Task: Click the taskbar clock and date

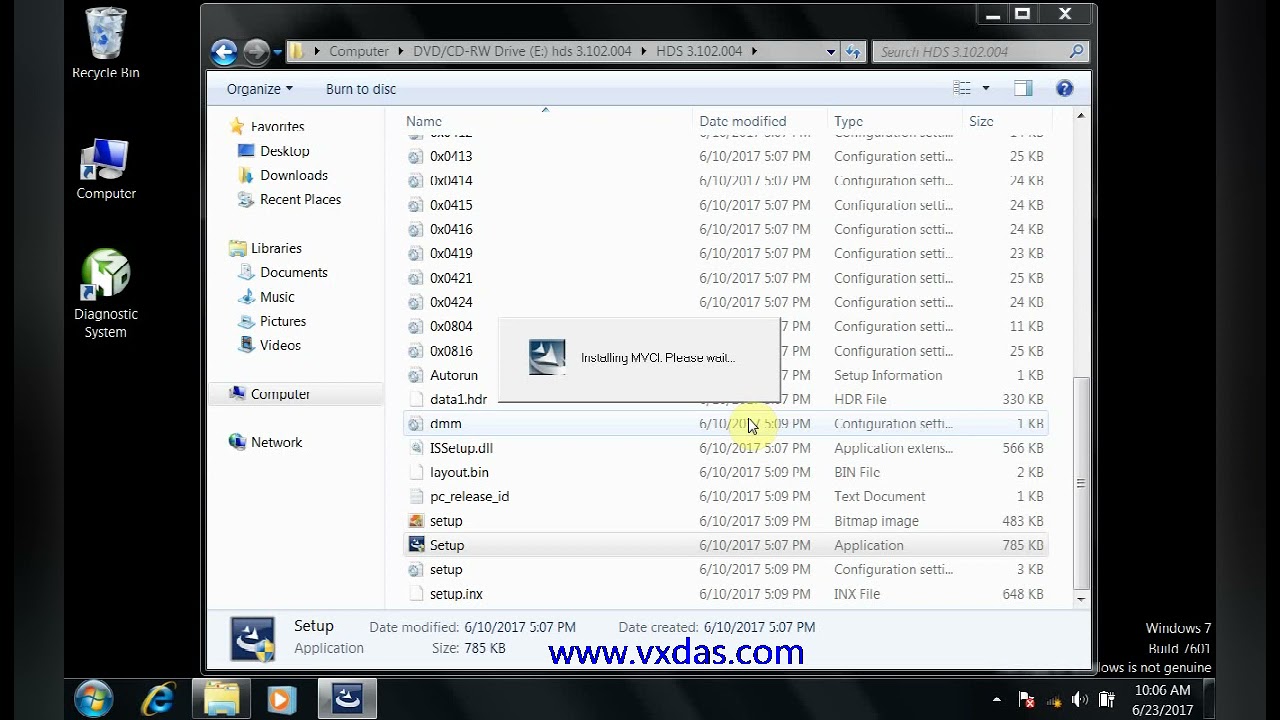Action: coord(1163,699)
